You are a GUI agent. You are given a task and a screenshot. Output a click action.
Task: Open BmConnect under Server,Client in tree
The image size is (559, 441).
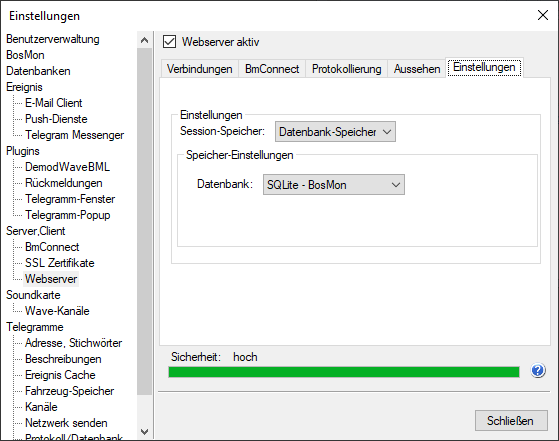tap(52, 247)
